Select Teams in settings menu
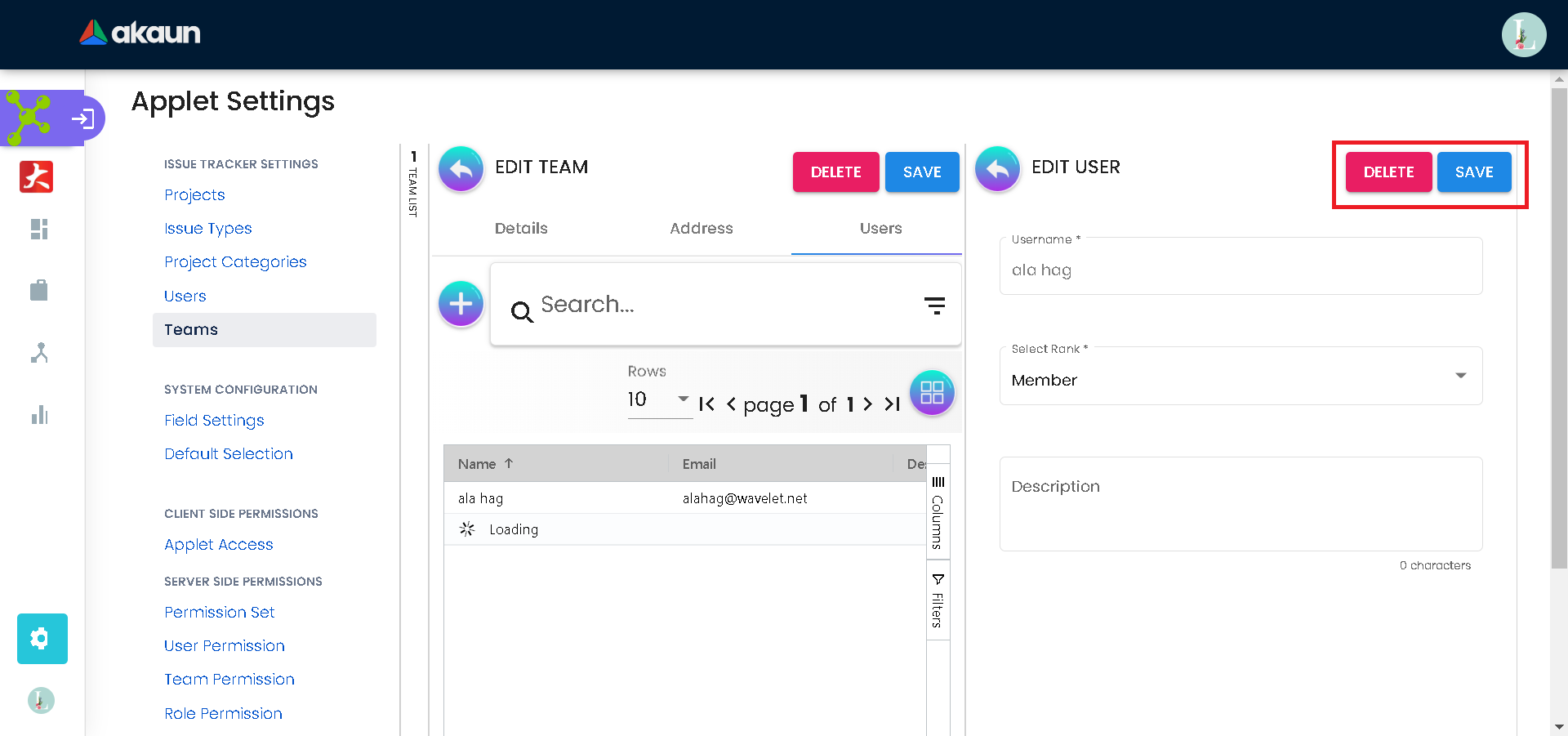 click(x=265, y=330)
